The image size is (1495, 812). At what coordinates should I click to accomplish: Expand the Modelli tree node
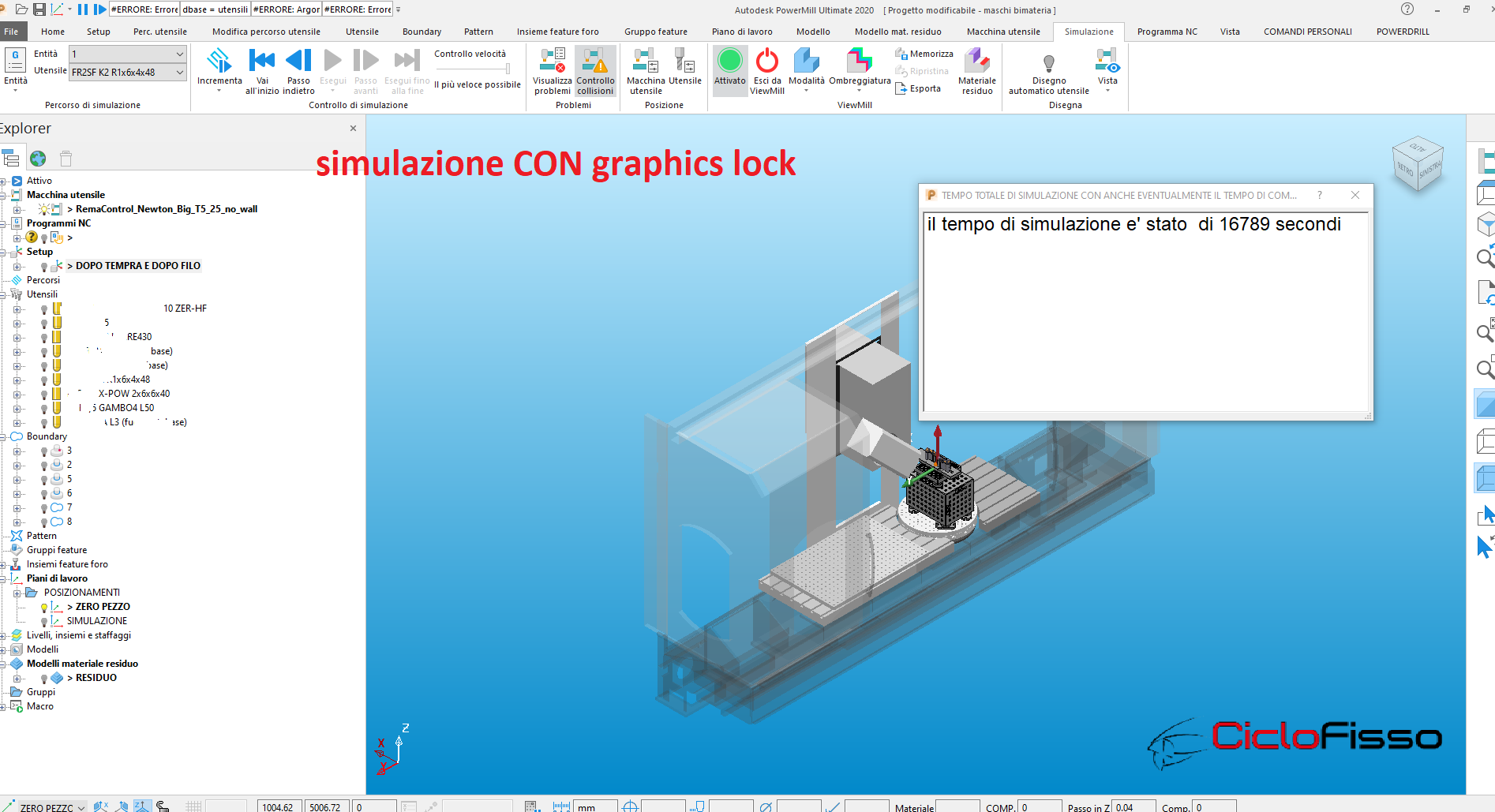tap(4, 650)
